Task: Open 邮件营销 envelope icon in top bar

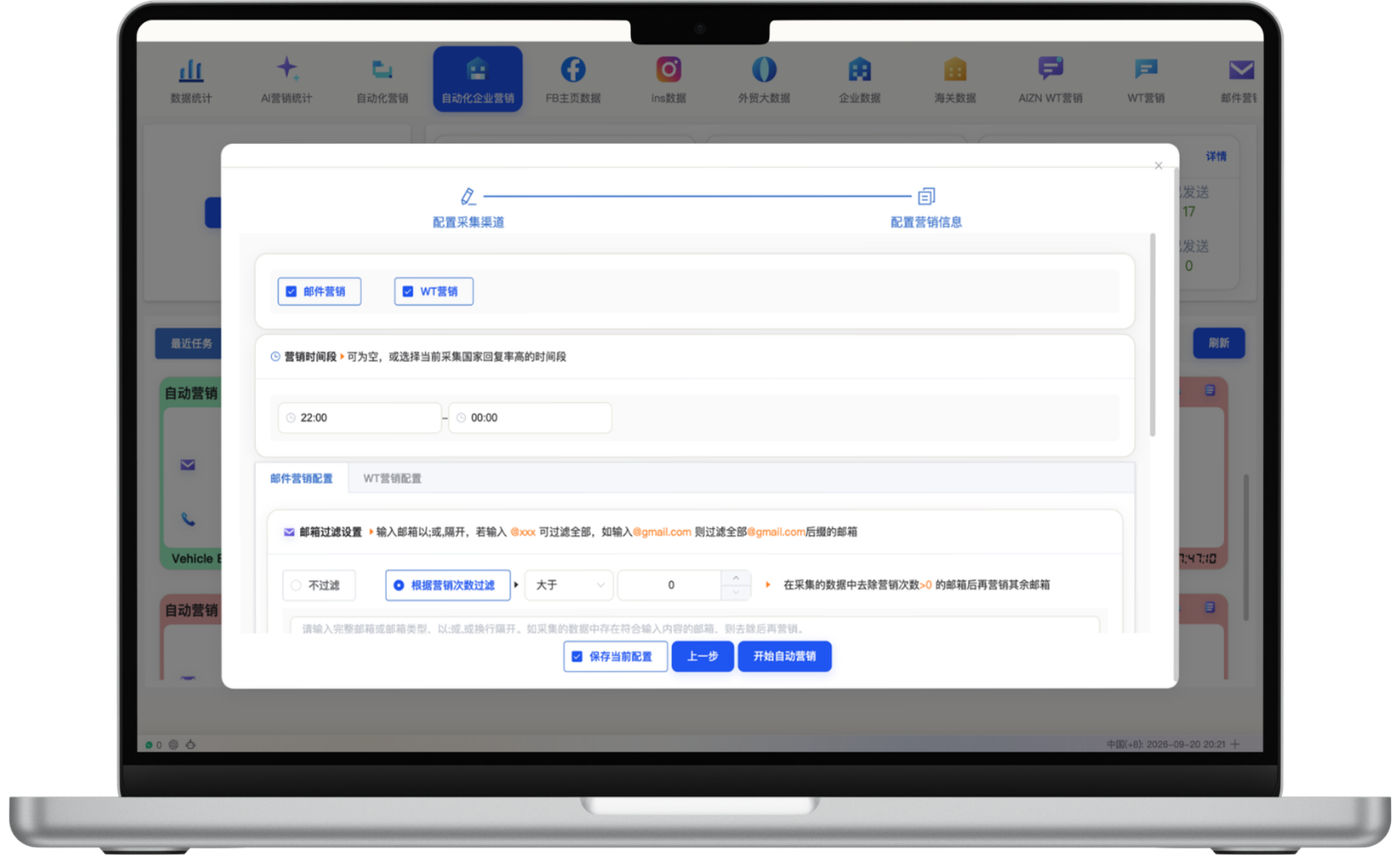Action: [x=1241, y=69]
